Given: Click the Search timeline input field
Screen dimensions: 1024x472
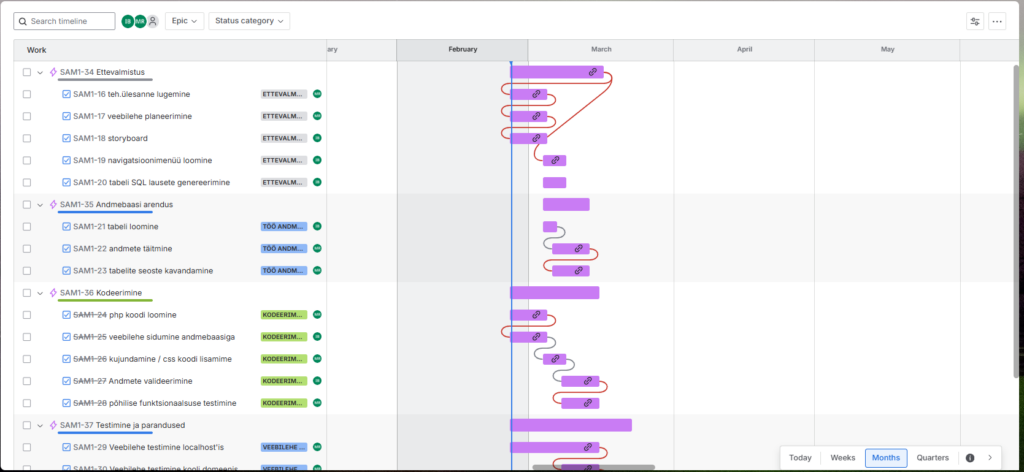Looking at the screenshot, I should [66, 21].
